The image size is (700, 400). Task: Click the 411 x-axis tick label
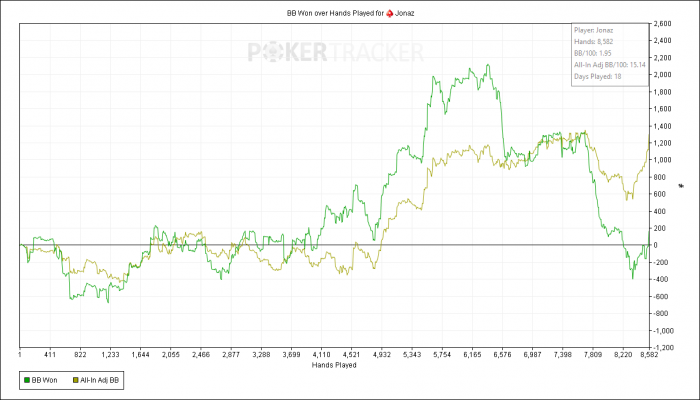coord(50,355)
